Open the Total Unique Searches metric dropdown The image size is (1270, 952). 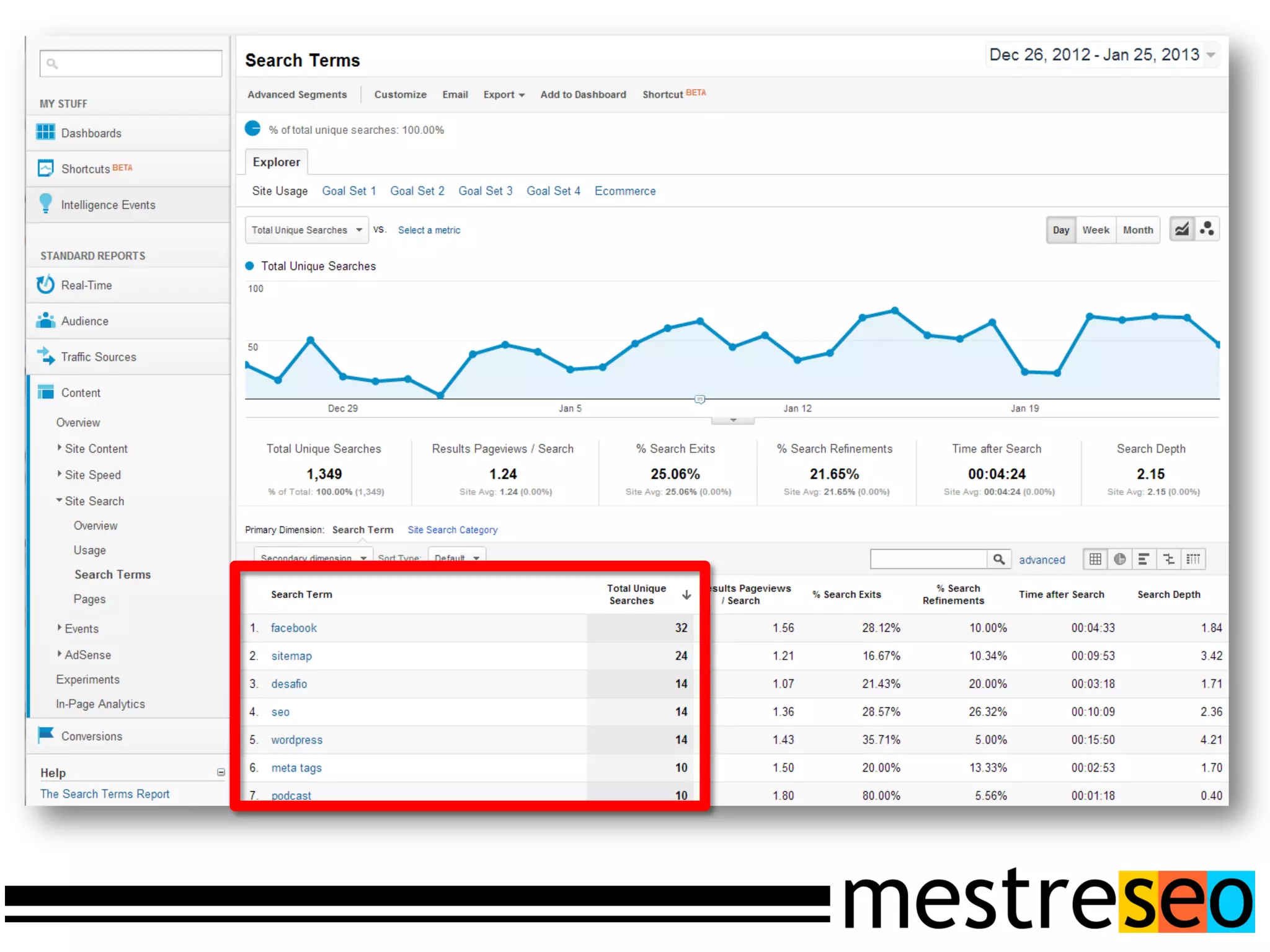pos(306,230)
